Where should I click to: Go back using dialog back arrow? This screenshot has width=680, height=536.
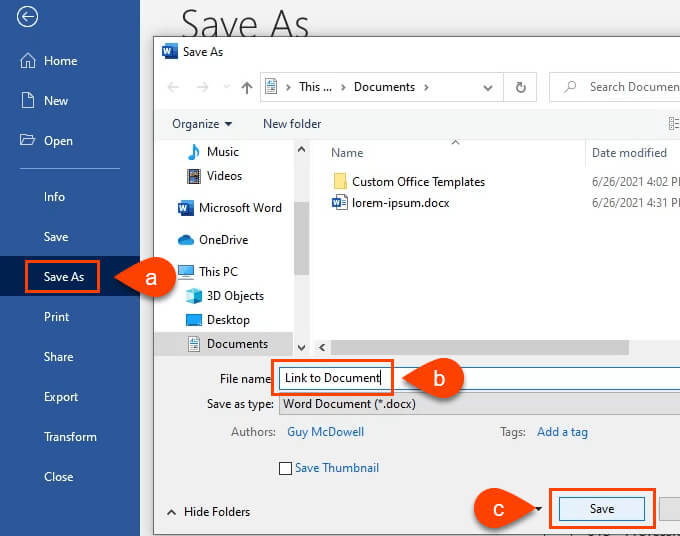coord(173,87)
